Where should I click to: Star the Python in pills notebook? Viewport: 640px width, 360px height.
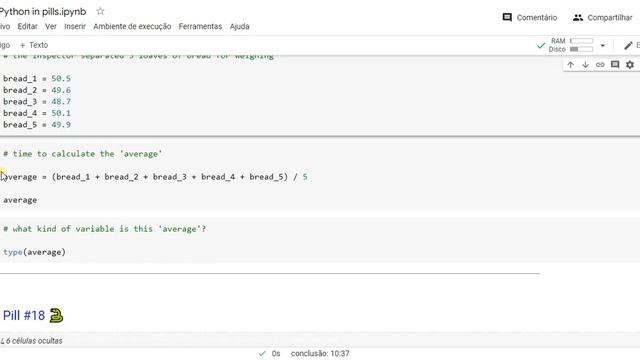(100, 11)
